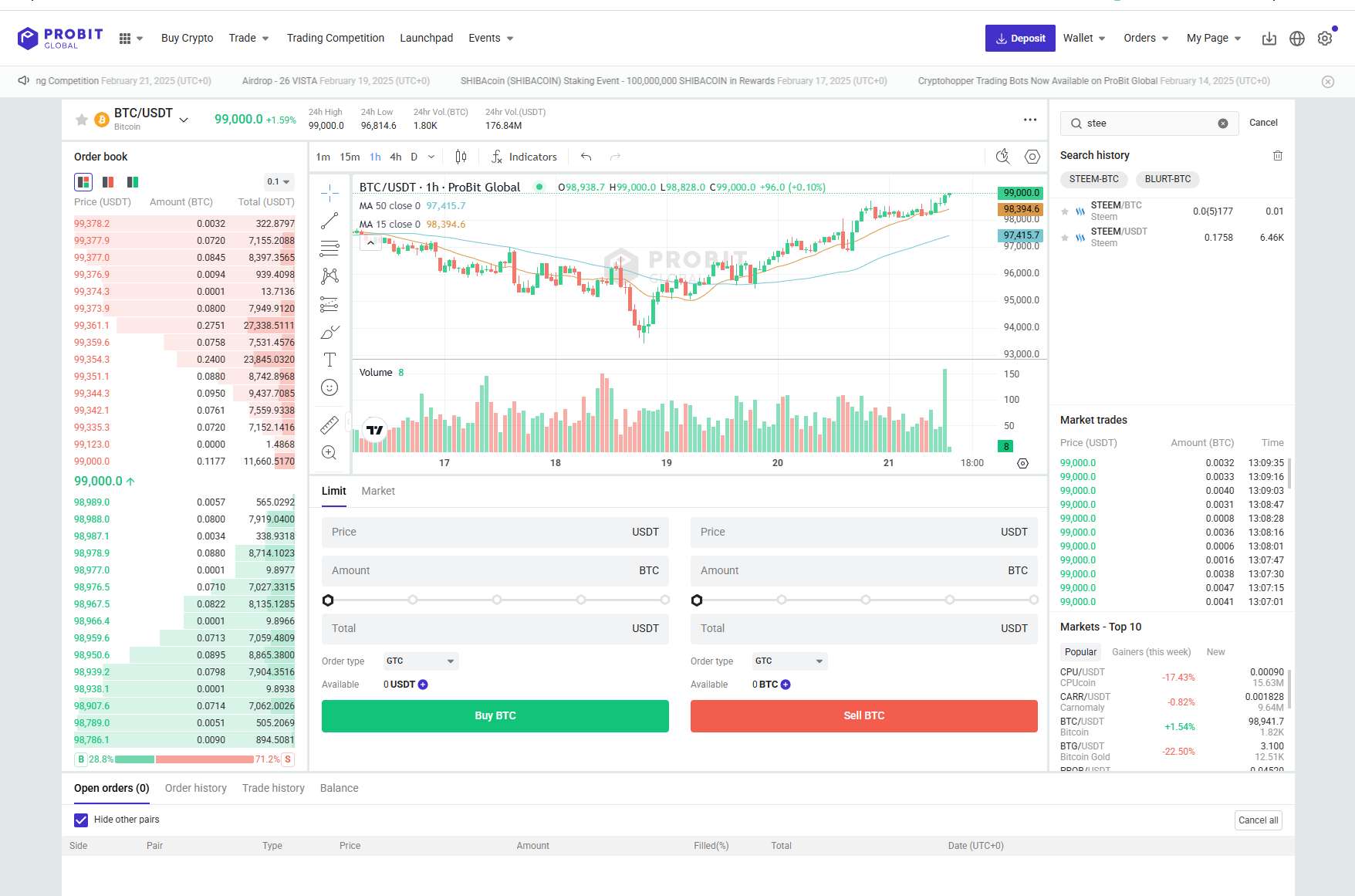
Task: Click the sell amount slider handle
Action: pos(697,600)
